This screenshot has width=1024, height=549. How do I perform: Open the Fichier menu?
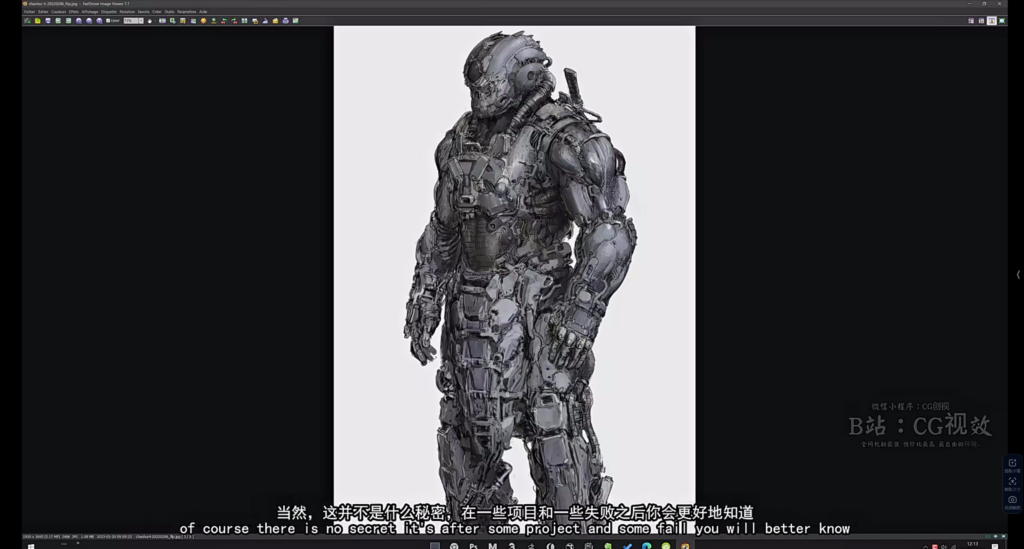(29, 12)
